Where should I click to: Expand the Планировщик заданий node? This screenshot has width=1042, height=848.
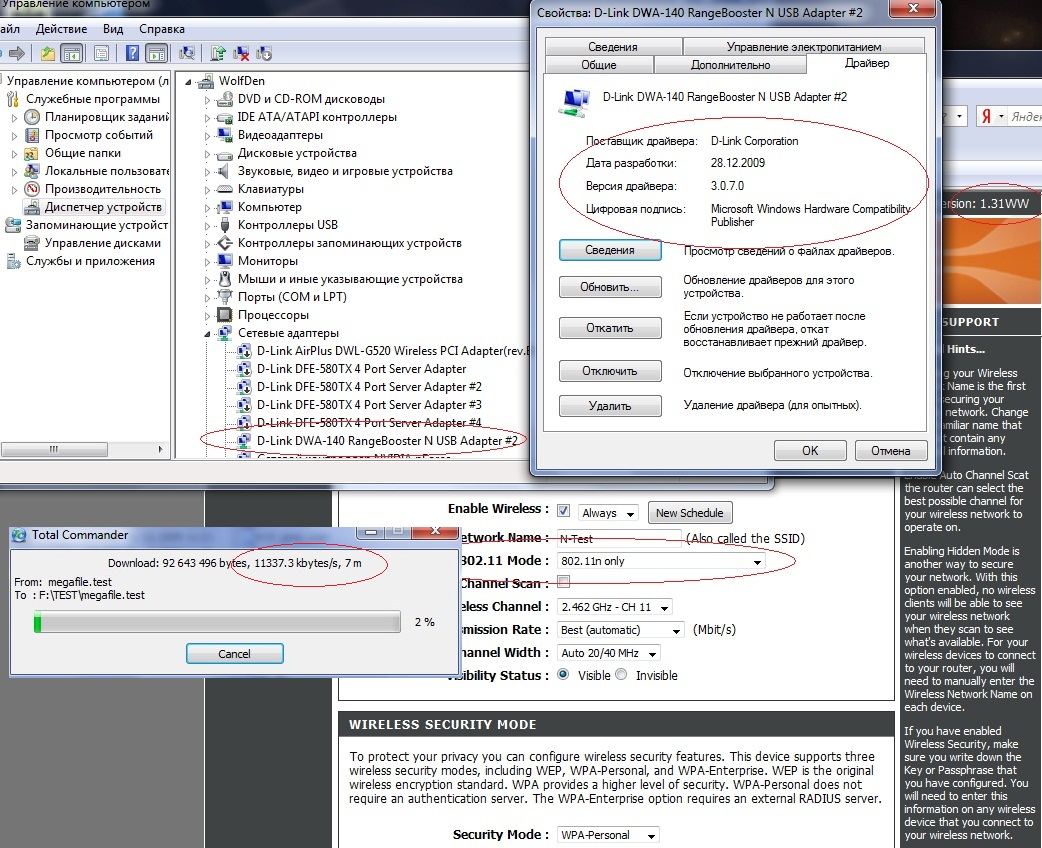pos(15,118)
